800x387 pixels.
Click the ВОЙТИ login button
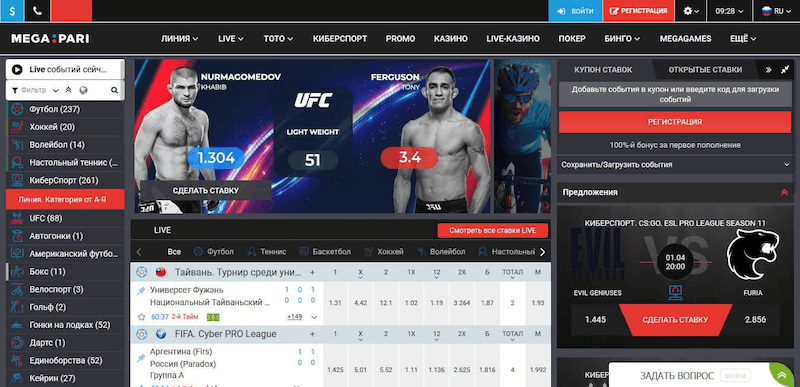pos(575,11)
